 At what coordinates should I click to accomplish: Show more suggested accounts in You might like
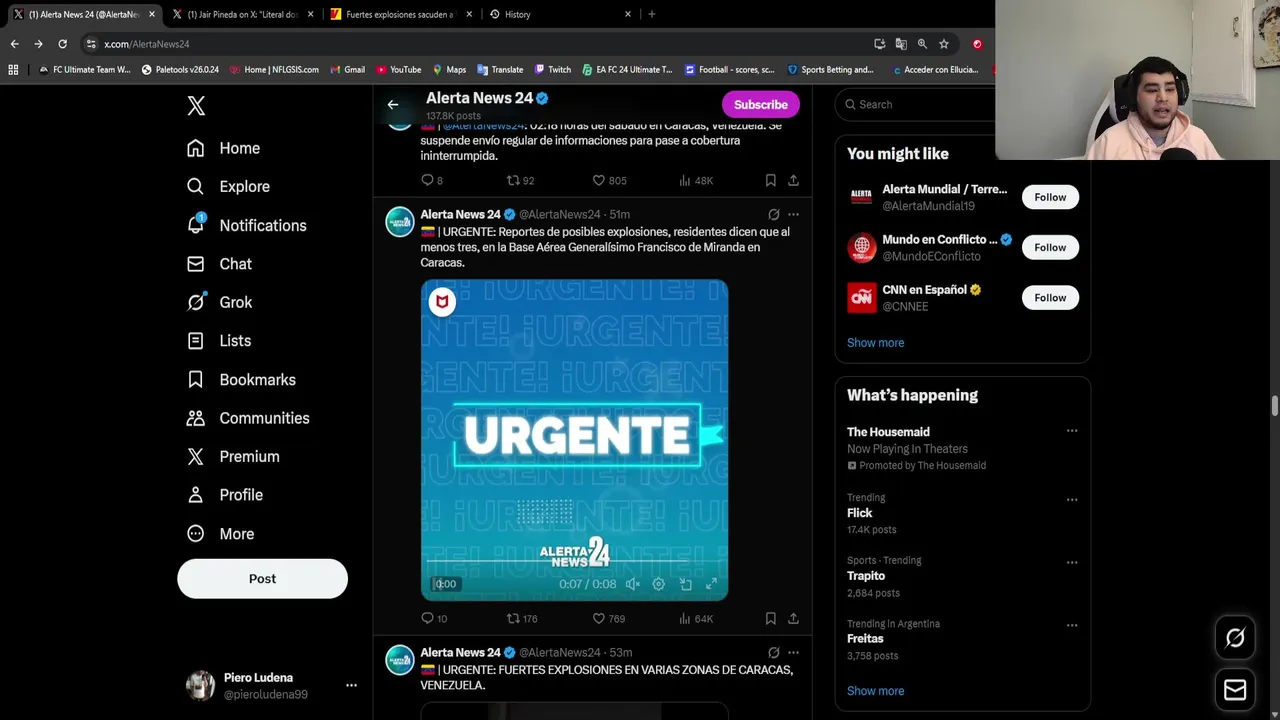coord(875,342)
